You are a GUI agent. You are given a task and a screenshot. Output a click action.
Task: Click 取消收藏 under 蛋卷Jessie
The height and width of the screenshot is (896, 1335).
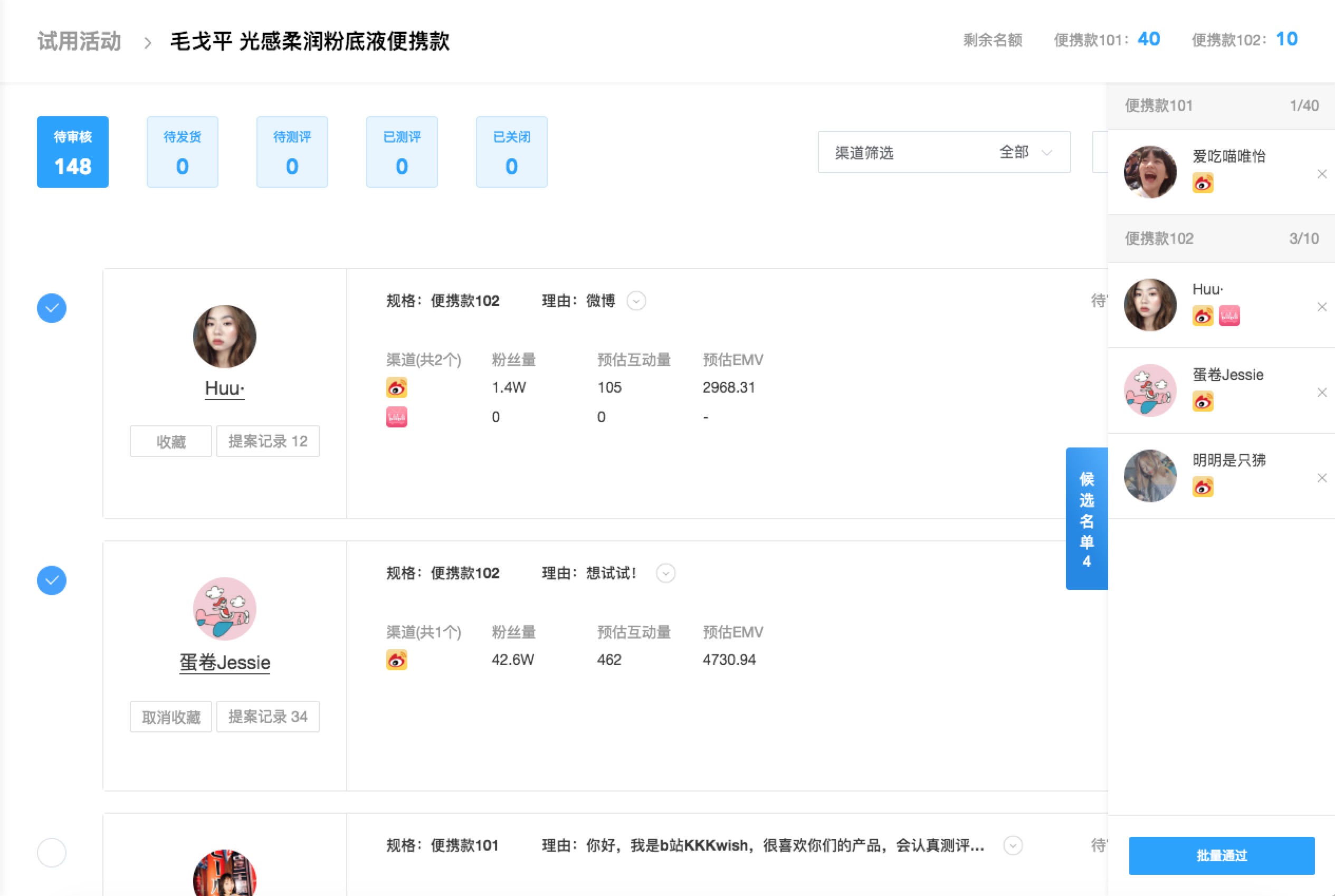(170, 717)
